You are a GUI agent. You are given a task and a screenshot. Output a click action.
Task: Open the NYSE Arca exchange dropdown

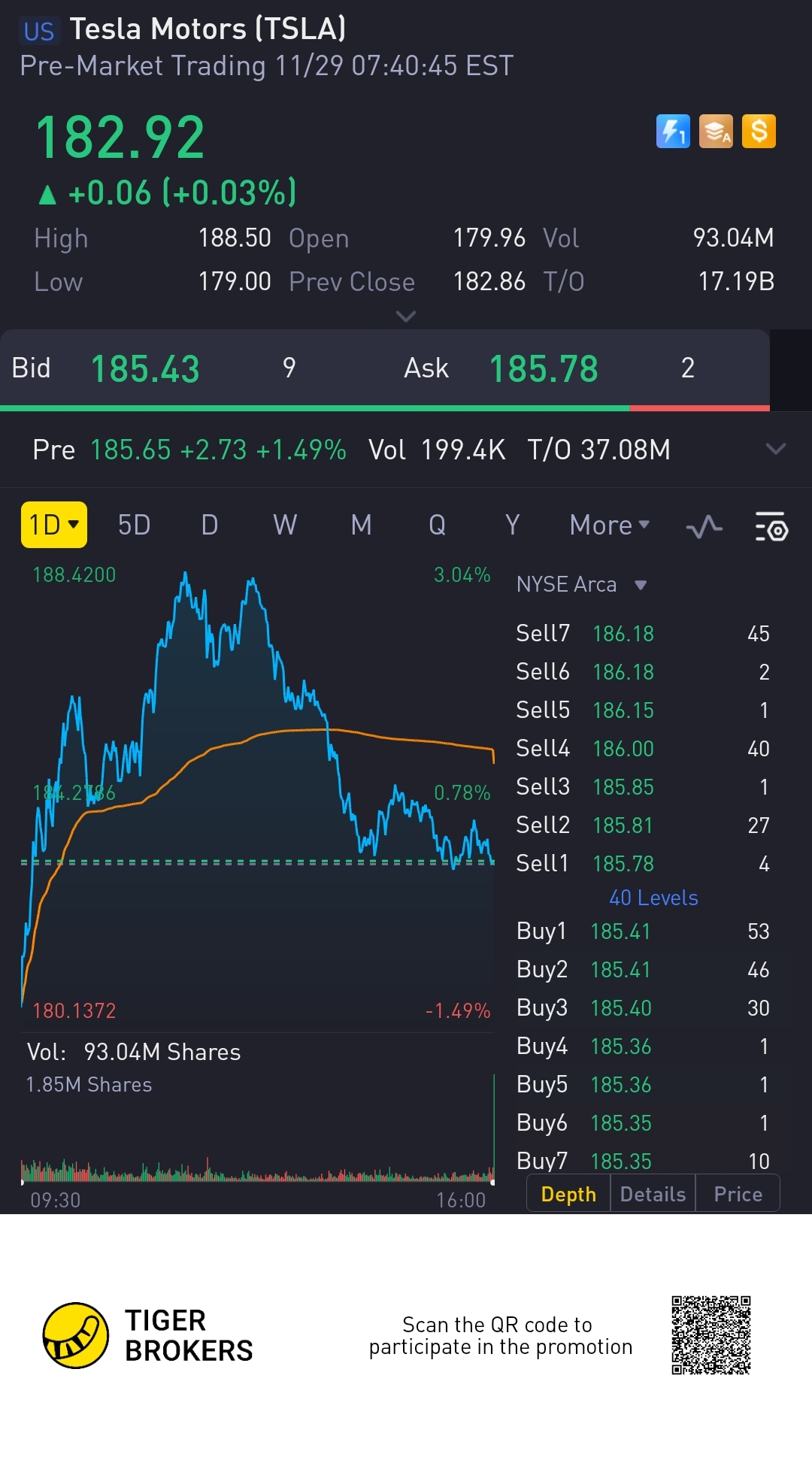click(x=581, y=584)
